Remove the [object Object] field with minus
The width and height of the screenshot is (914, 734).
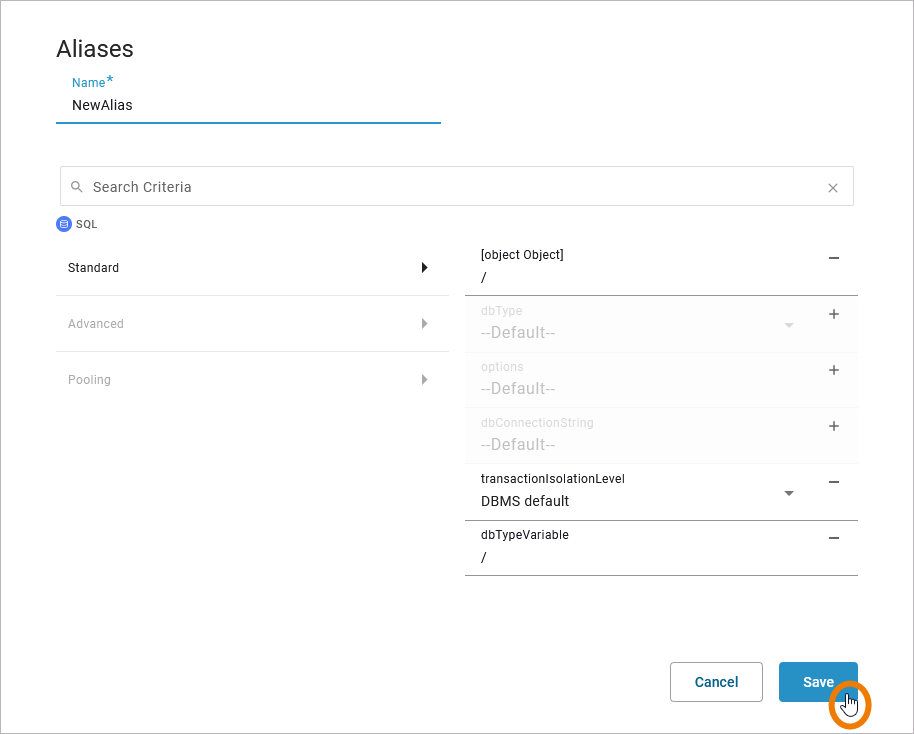click(x=834, y=258)
